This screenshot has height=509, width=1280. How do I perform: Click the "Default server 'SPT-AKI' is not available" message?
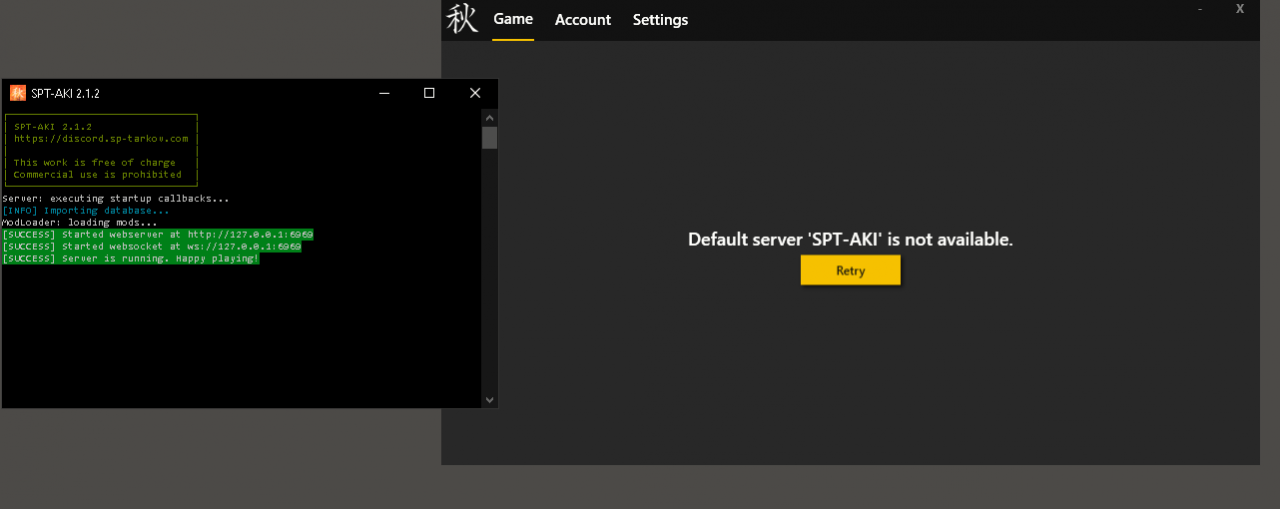[850, 240]
